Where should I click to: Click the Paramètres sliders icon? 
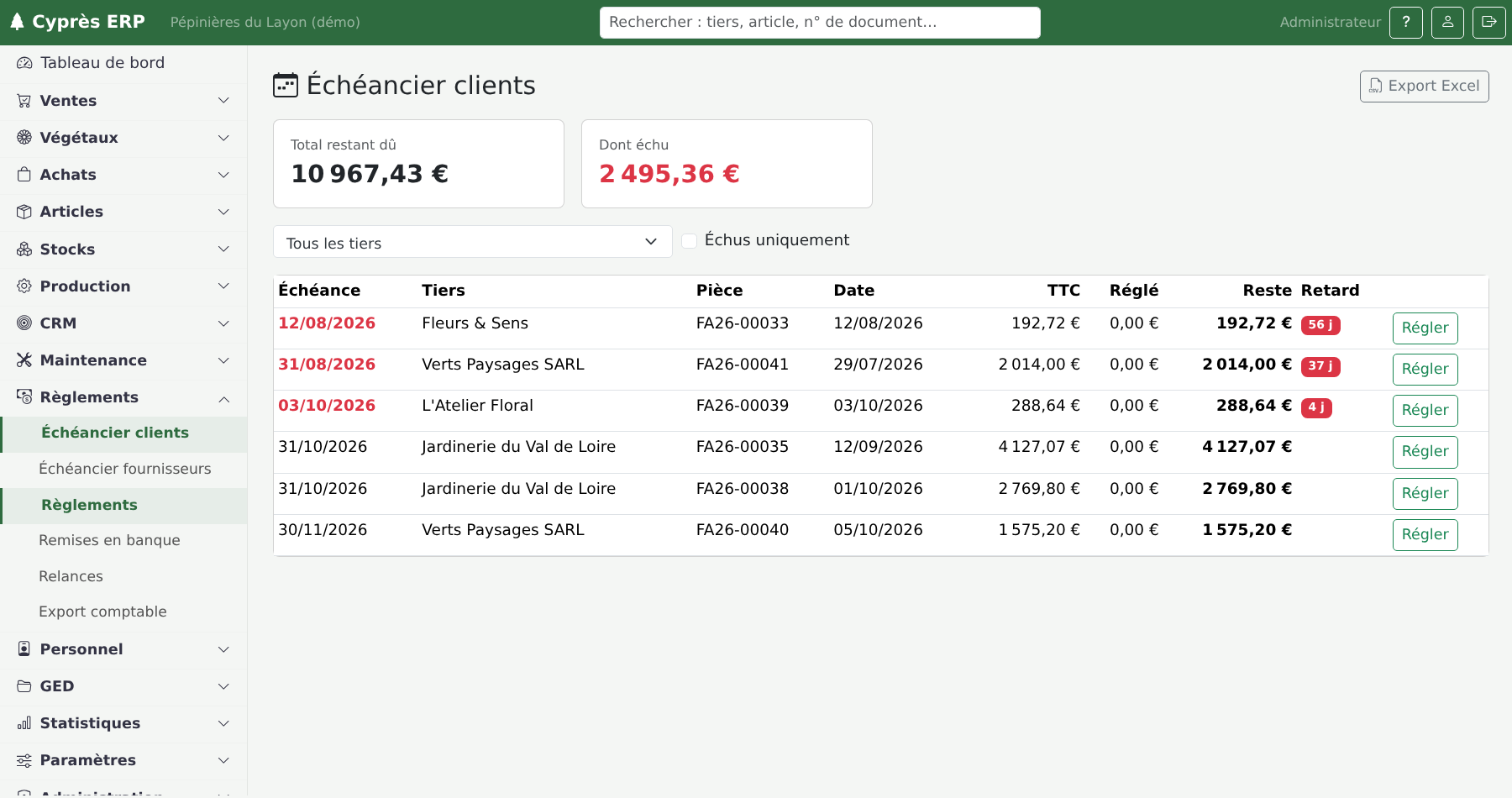(24, 760)
